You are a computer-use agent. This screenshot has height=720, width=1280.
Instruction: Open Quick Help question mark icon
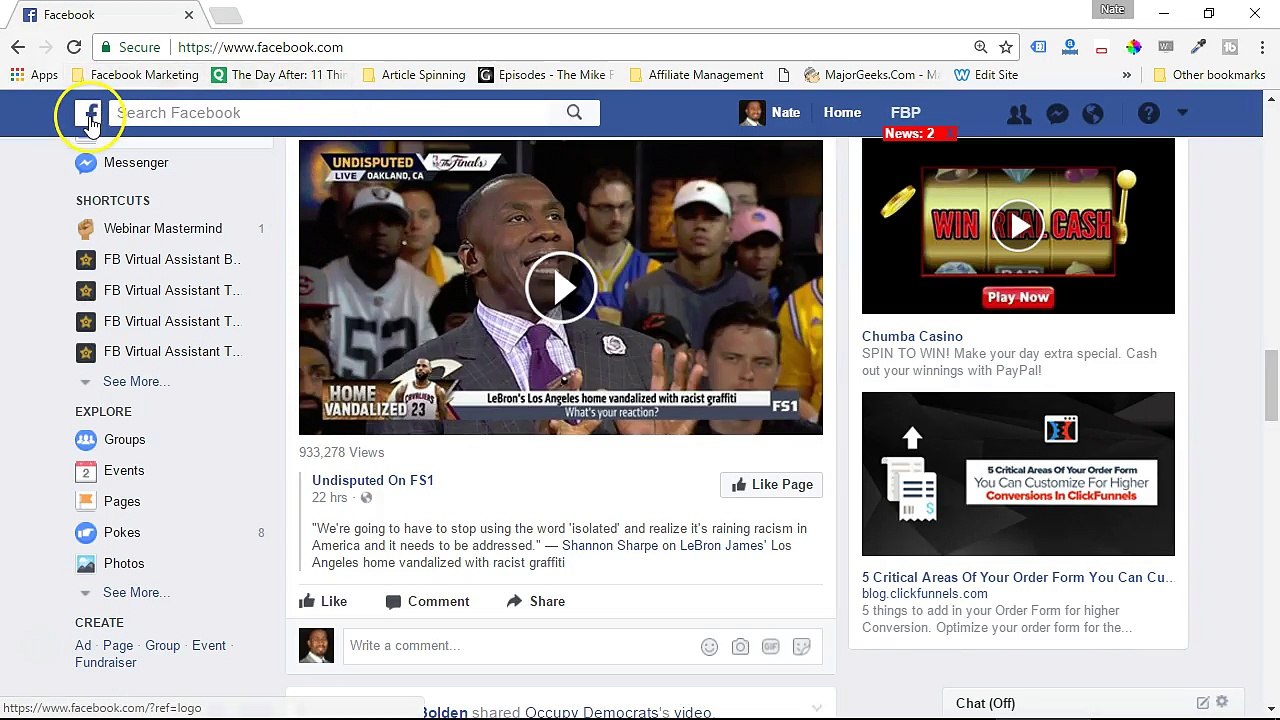(x=1148, y=114)
